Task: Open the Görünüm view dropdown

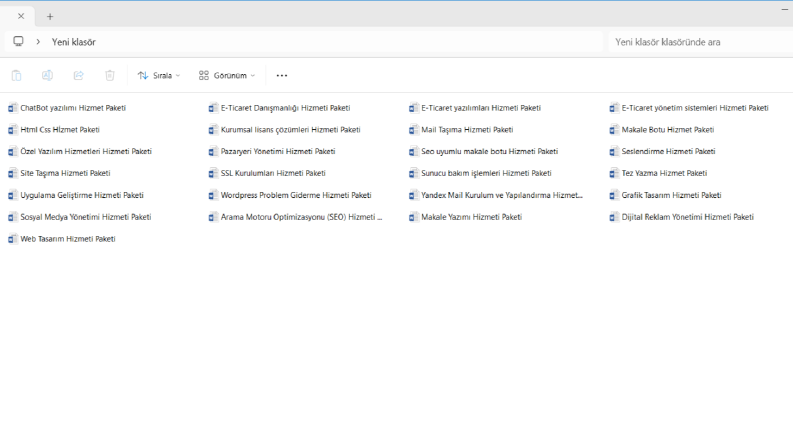Action: tap(227, 75)
